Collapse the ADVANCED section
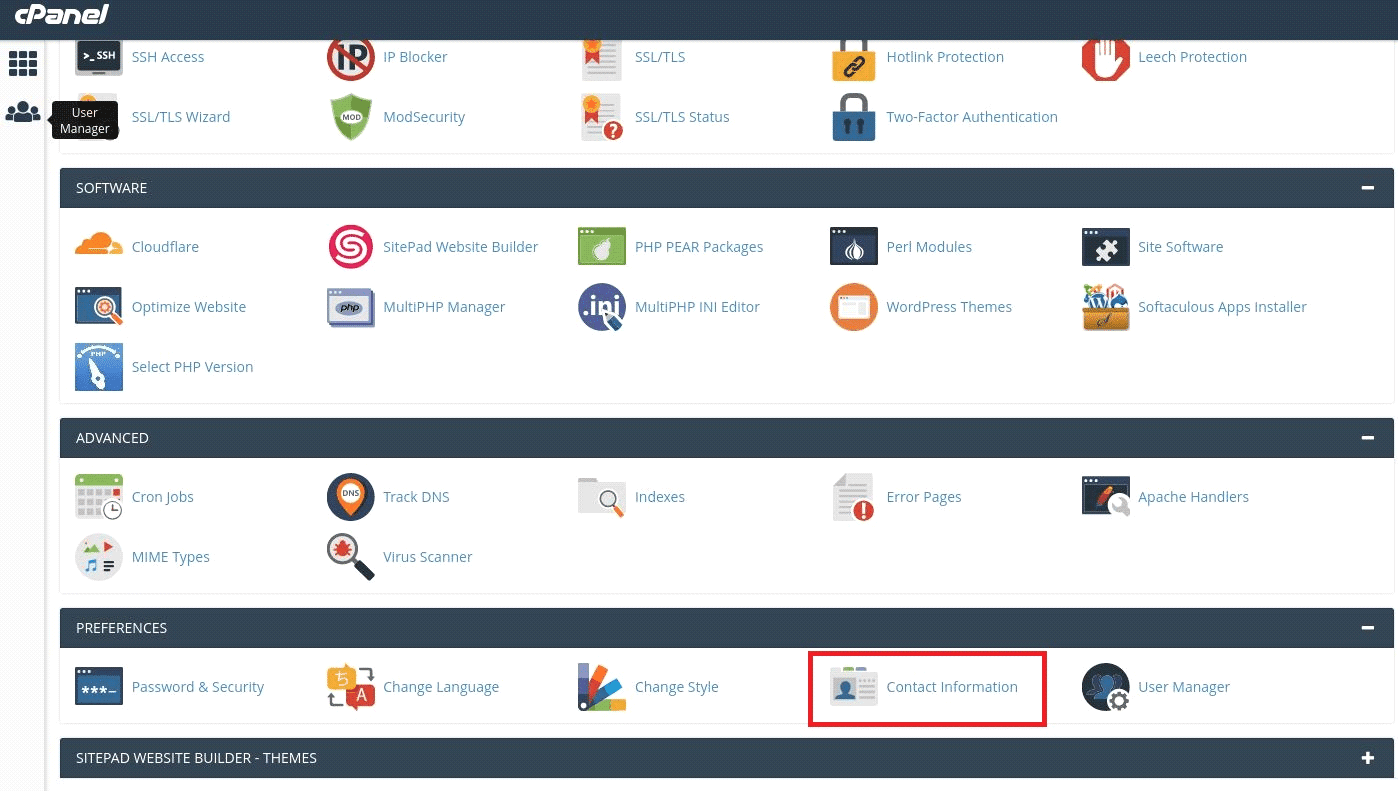Viewport: 1398px width, 791px height. [1368, 437]
